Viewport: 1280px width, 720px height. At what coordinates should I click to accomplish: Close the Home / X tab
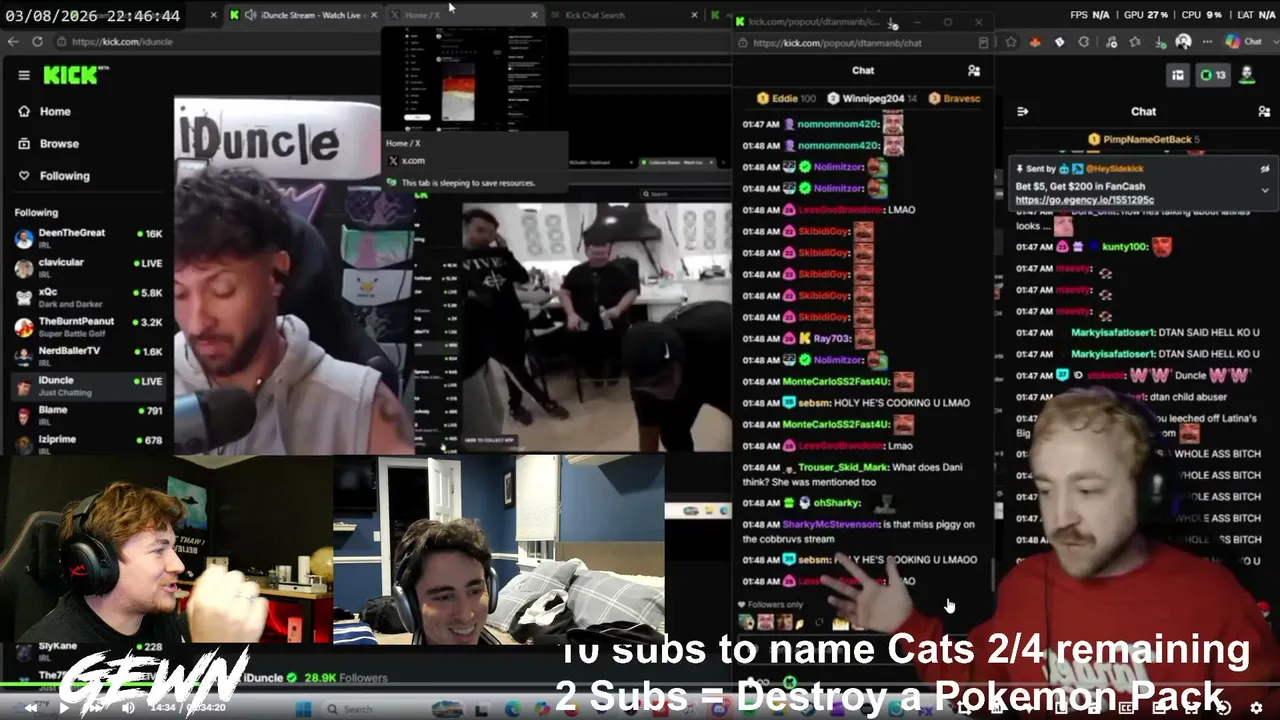[534, 15]
